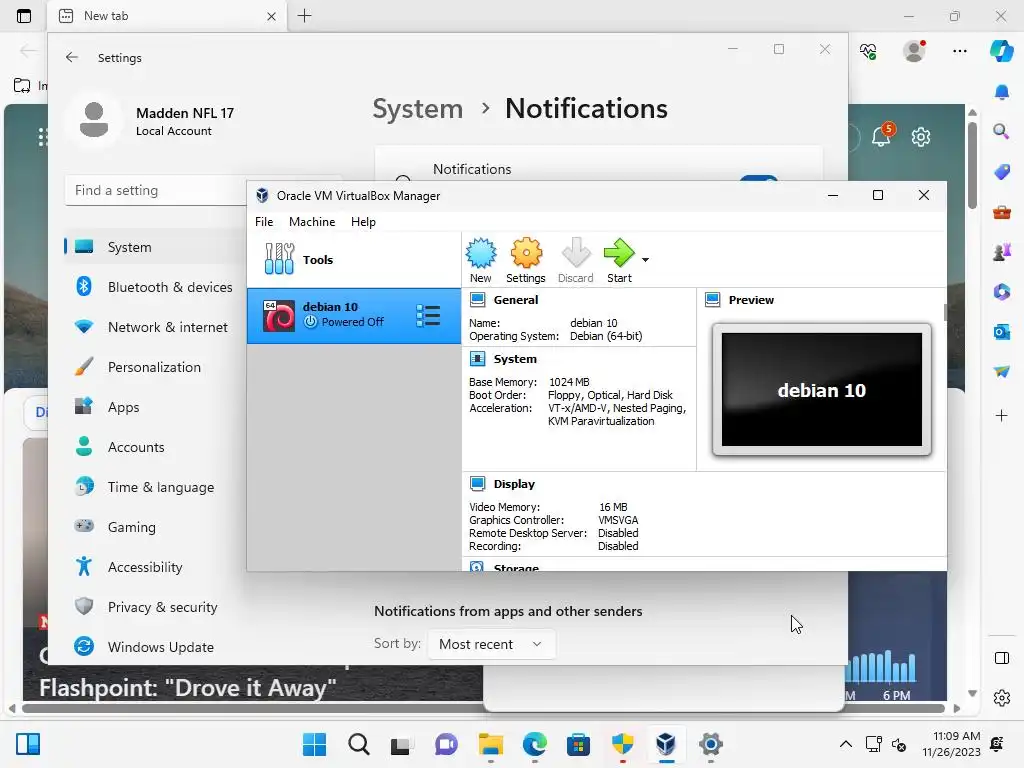Viewport: 1024px width, 768px height.
Task: Open the Sort by Most recent dropdown
Action: (x=491, y=644)
